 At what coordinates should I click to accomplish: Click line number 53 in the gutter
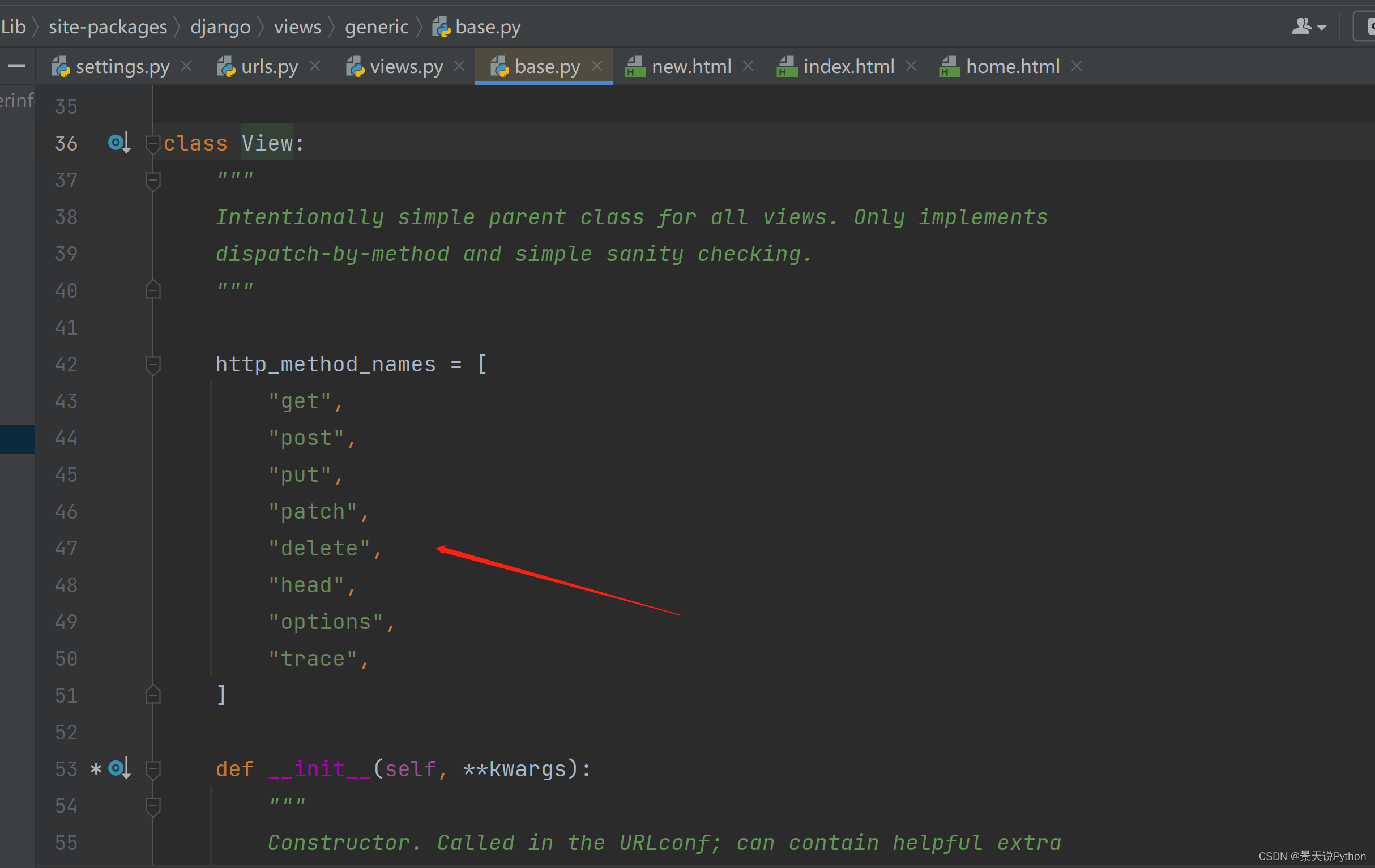click(66, 769)
